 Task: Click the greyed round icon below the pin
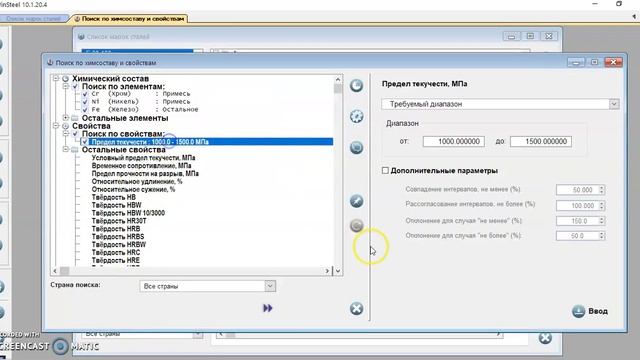[x=356, y=226]
